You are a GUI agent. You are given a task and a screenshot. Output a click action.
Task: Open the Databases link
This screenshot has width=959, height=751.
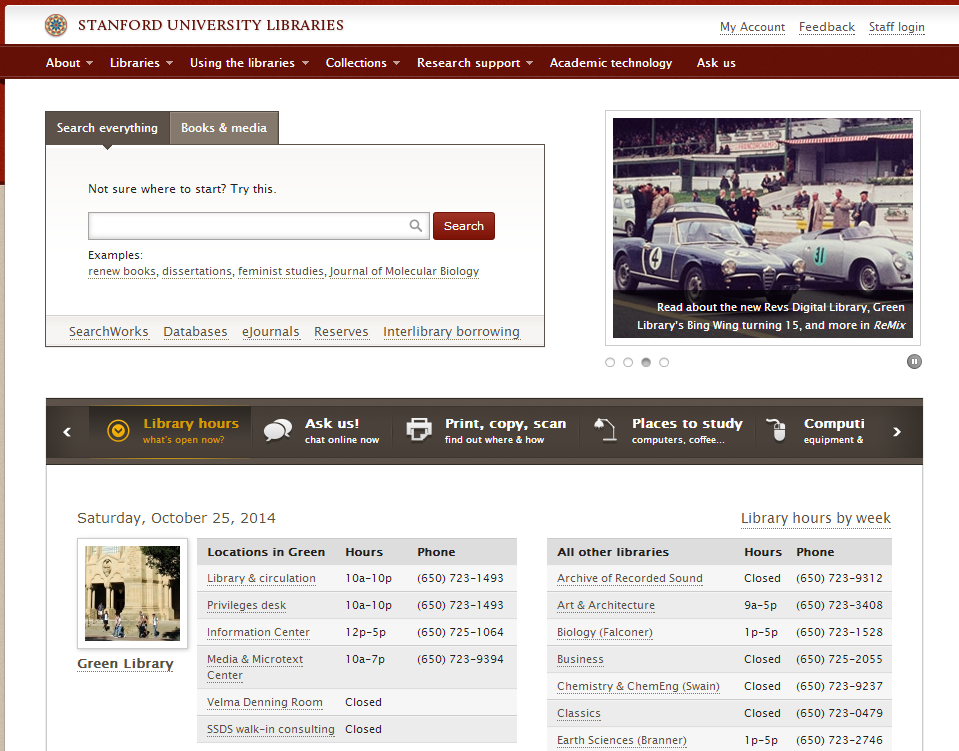tap(195, 331)
